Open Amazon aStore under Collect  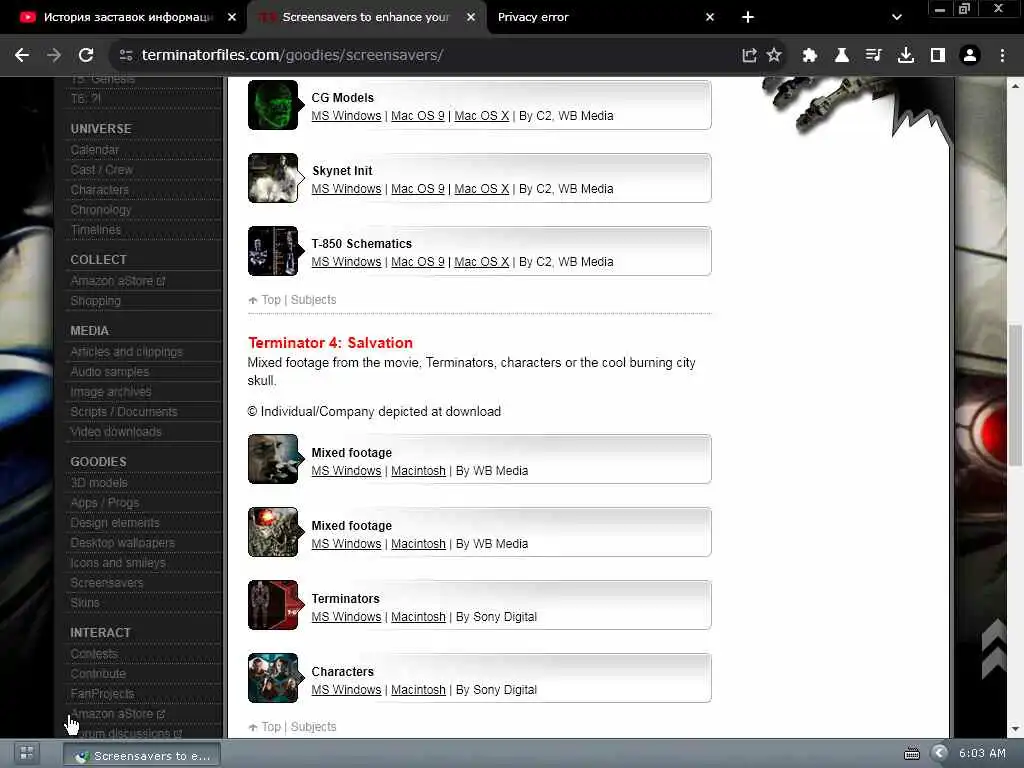(118, 281)
